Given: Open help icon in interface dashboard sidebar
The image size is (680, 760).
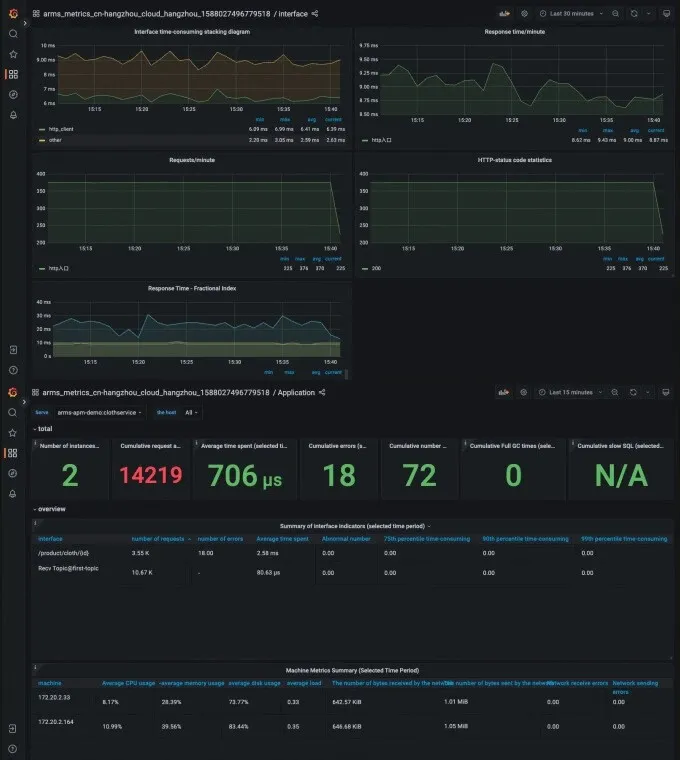Looking at the screenshot, I should pos(13,370).
